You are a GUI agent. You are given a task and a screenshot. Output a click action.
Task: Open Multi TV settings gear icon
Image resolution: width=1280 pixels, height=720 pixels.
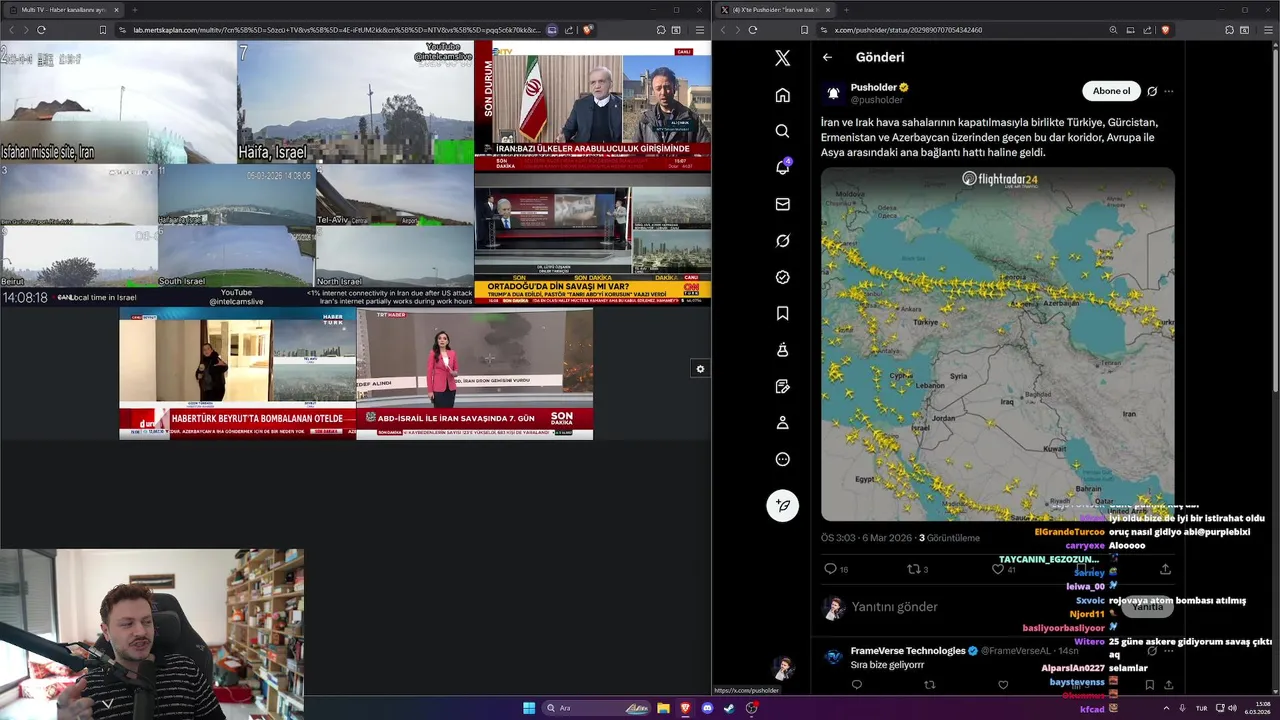click(x=700, y=369)
